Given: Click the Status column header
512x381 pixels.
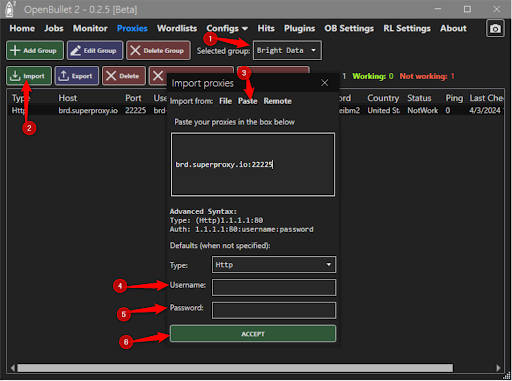Looking at the screenshot, I should pyautogui.click(x=419, y=98).
